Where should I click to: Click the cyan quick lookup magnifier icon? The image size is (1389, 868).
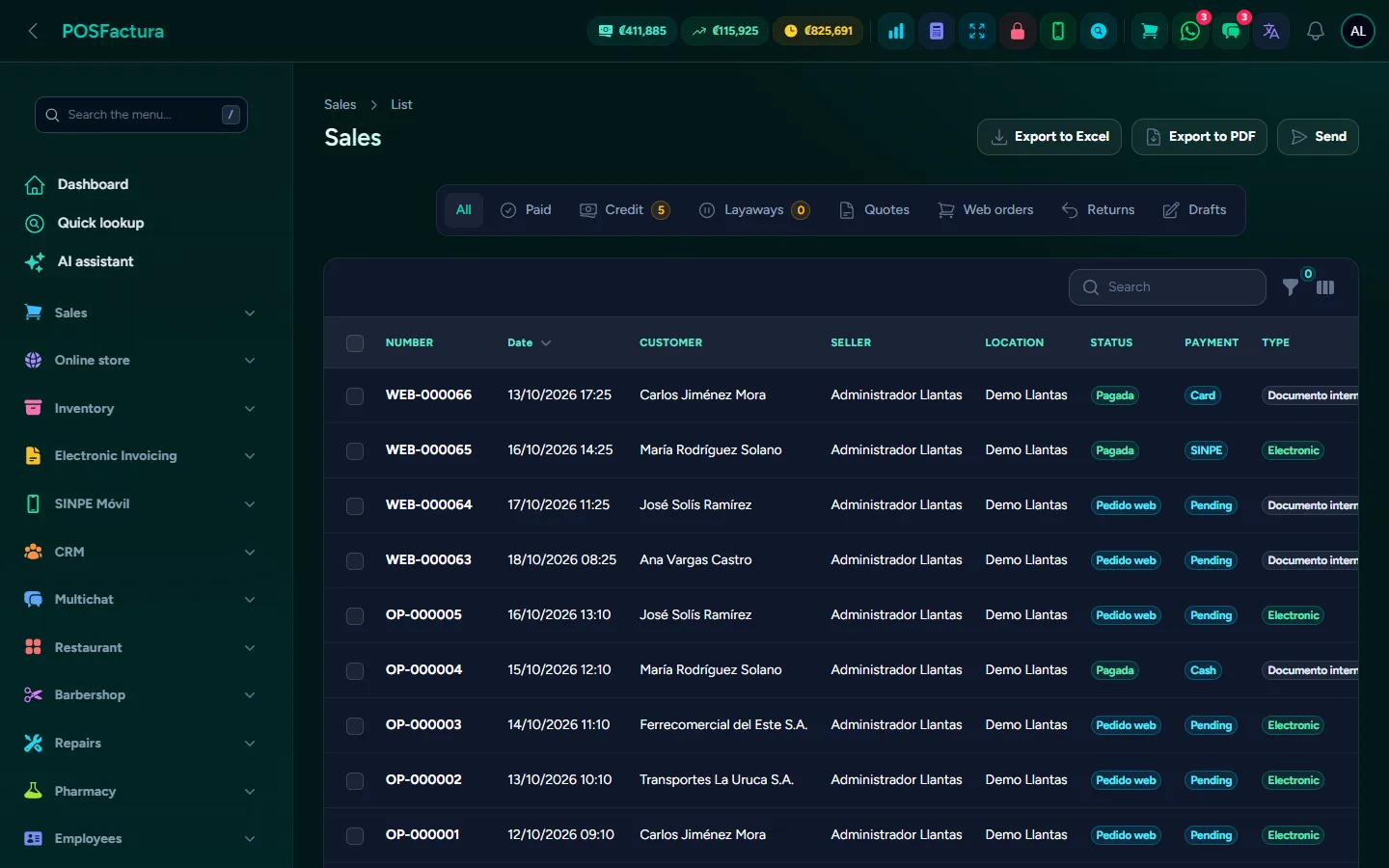[x=1099, y=31]
